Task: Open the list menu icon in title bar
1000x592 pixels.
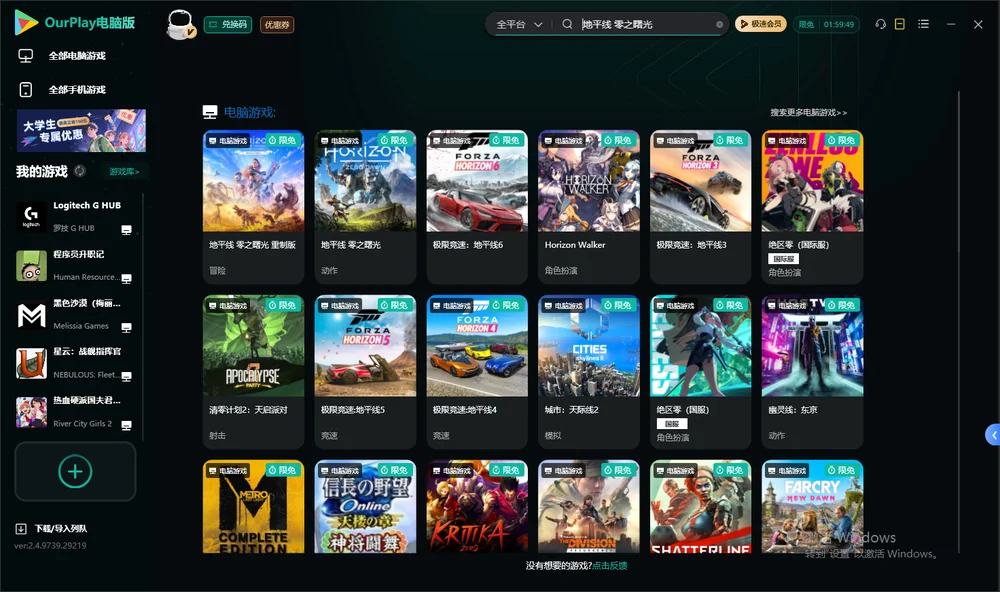Action: coord(923,24)
